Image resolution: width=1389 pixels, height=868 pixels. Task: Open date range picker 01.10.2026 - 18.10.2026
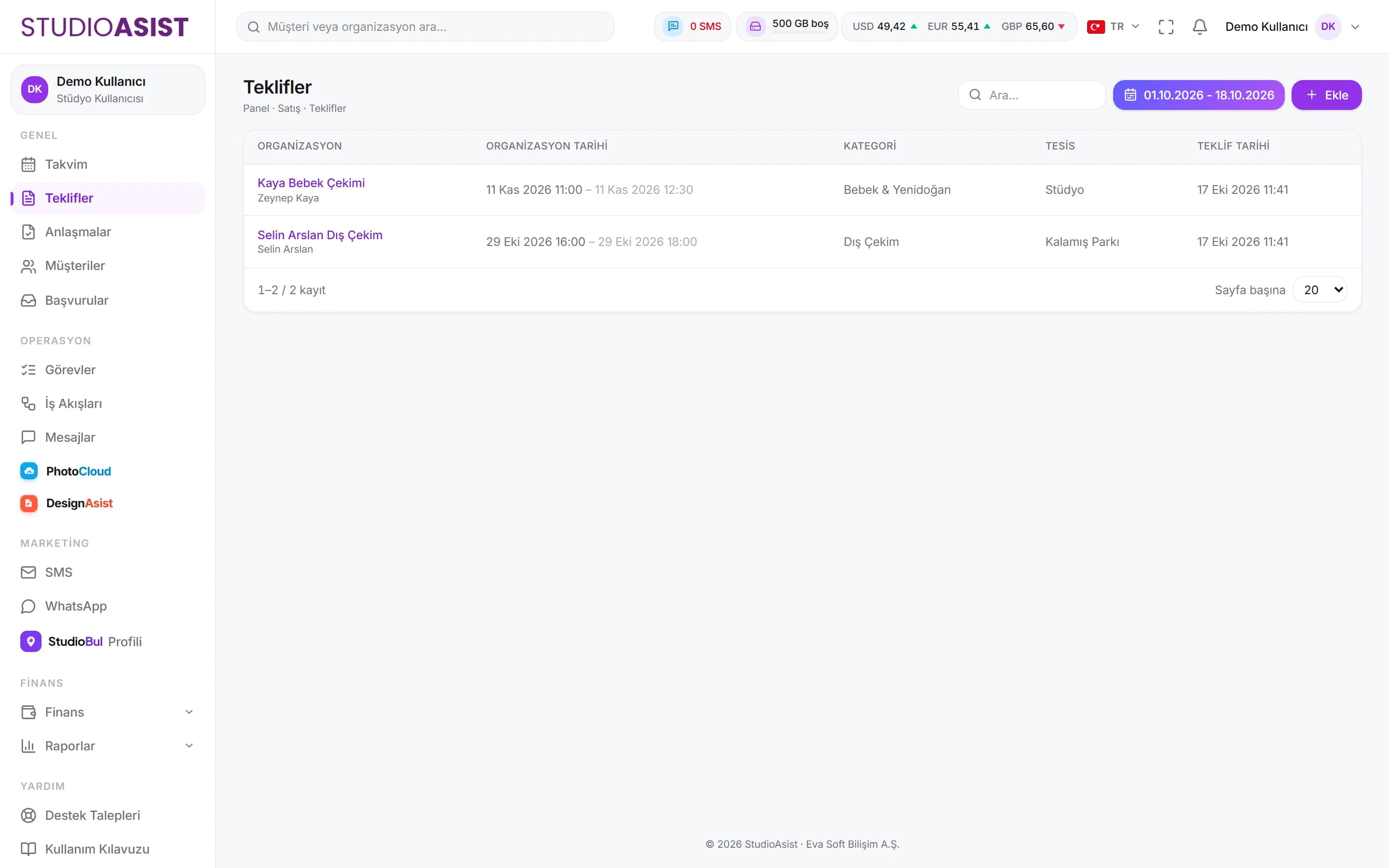tap(1198, 95)
